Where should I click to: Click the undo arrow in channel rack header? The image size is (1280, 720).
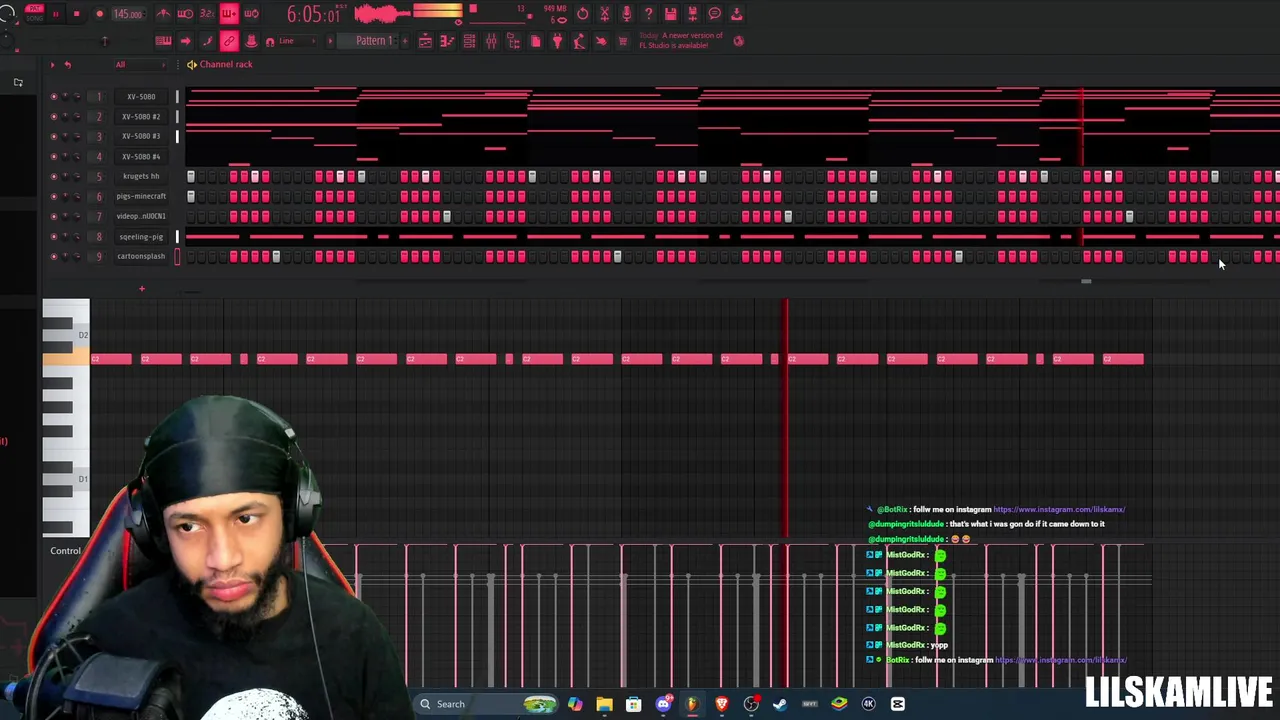point(68,64)
